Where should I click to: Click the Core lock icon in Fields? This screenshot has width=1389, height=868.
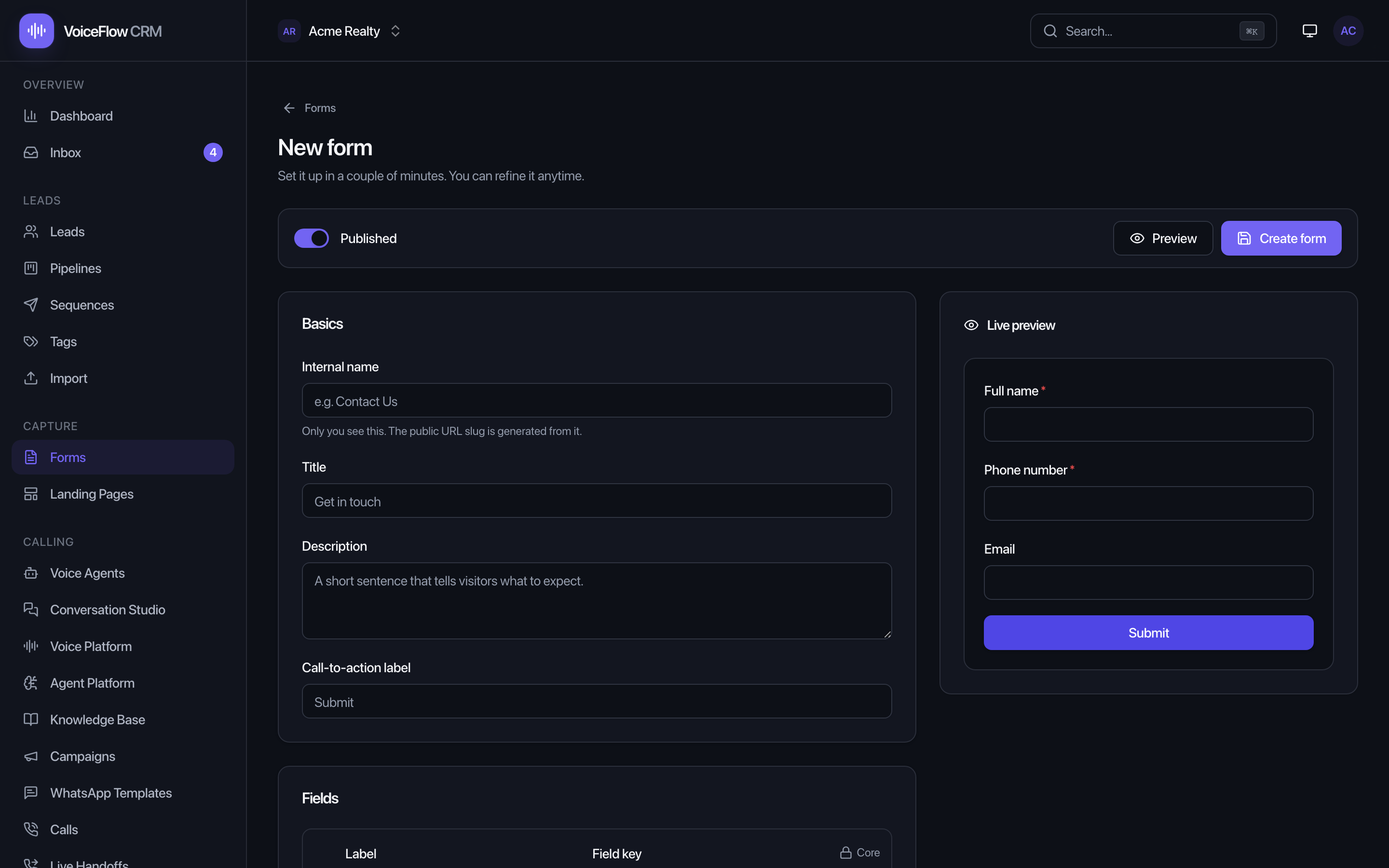point(845,853)
